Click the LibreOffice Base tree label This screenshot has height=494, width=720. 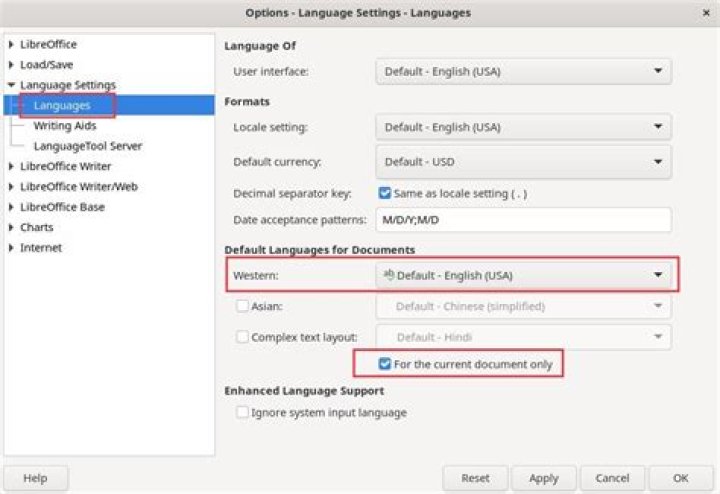62,207
